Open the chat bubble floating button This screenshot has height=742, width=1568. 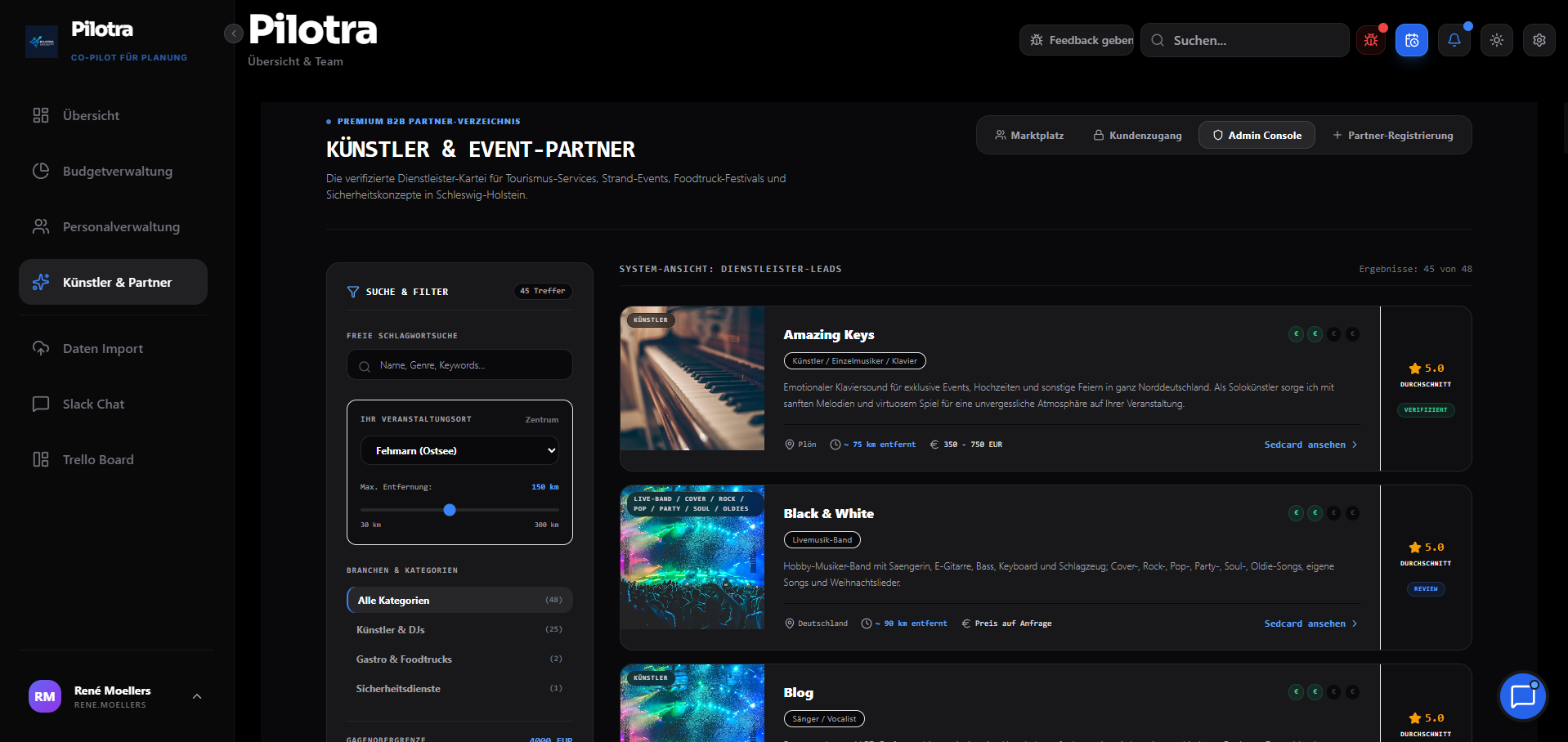click(x=1523, y=696)
